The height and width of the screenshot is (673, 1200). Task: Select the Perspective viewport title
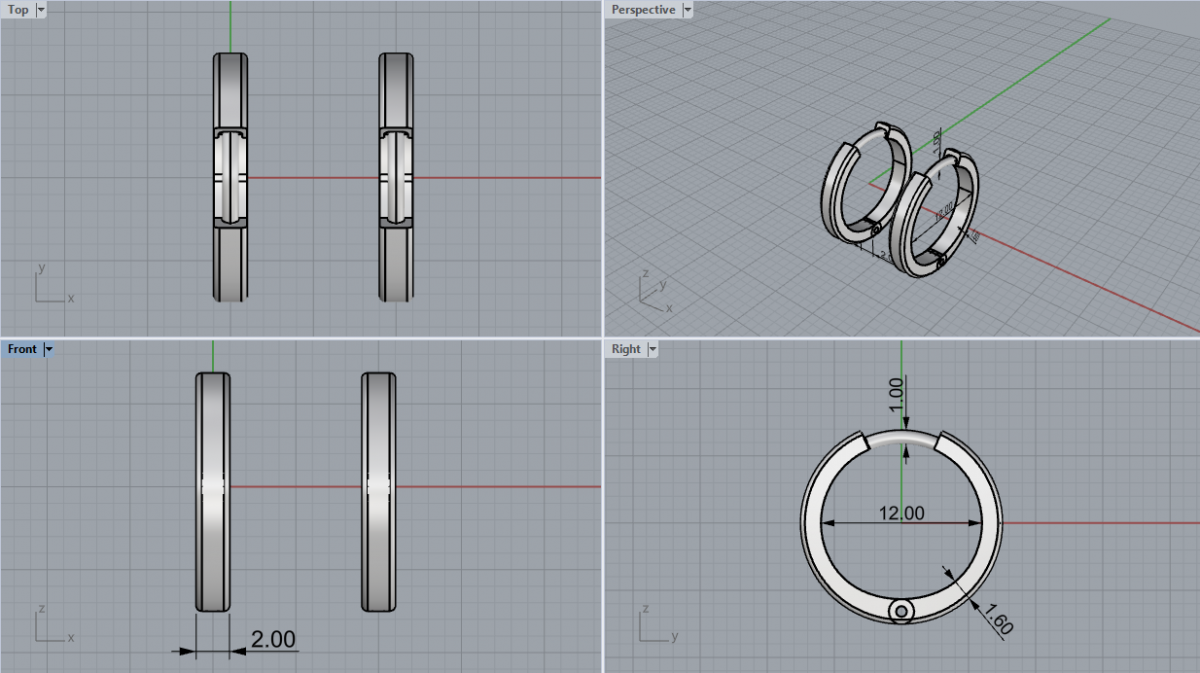point(643,10)
